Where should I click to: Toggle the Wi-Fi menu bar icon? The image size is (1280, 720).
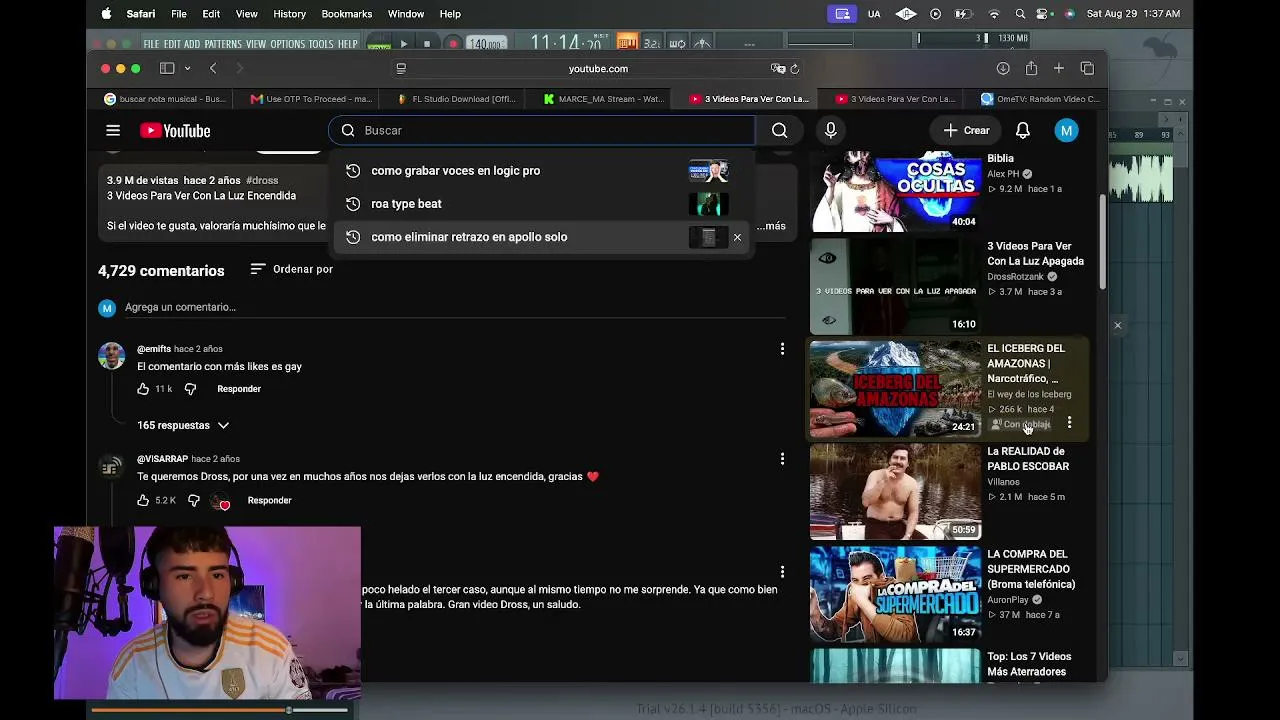[994, 14]
